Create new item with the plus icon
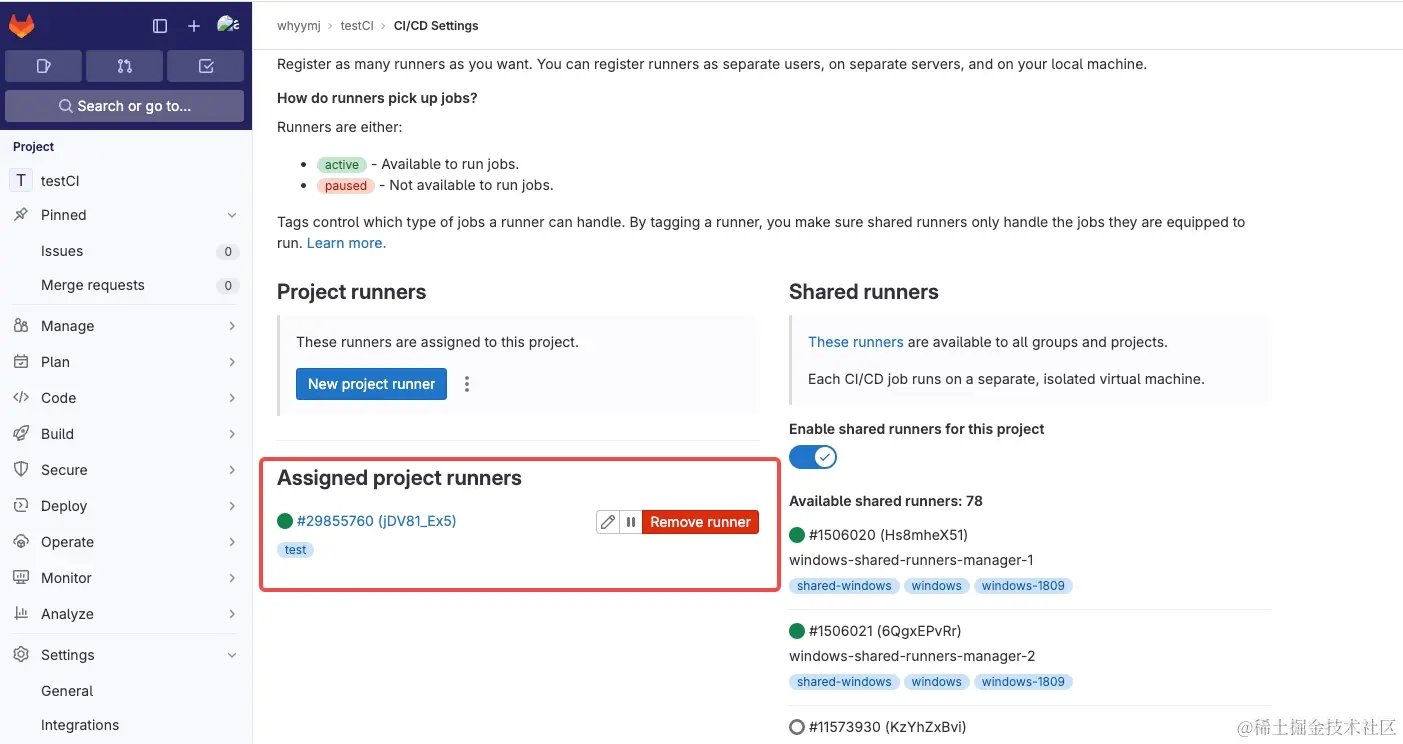This screenshot has height=744, width=1403. click(x=193, y=25)
